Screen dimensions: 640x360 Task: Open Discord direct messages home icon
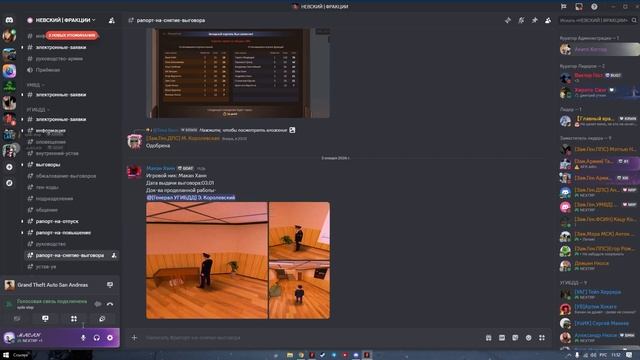coord(9,20)
